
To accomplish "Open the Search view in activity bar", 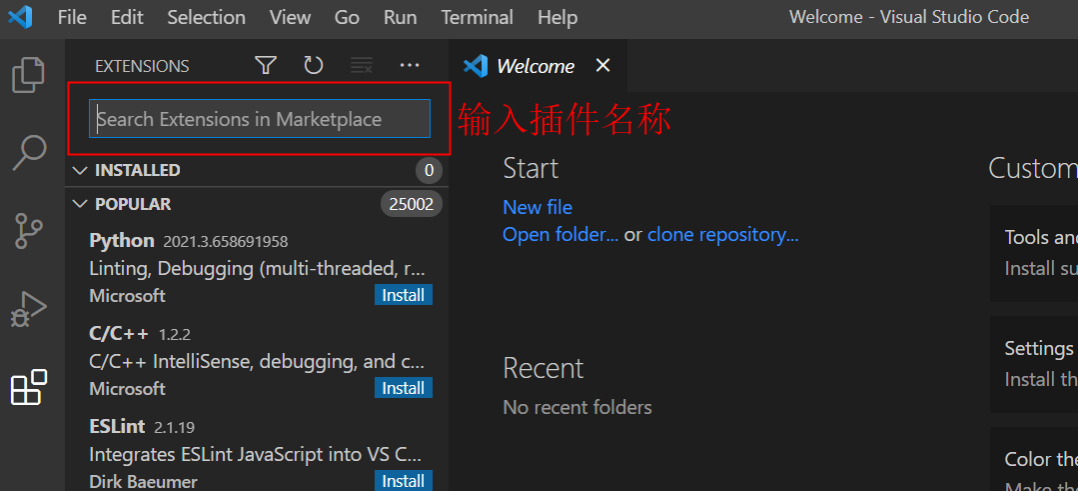I will coord(30,153).
